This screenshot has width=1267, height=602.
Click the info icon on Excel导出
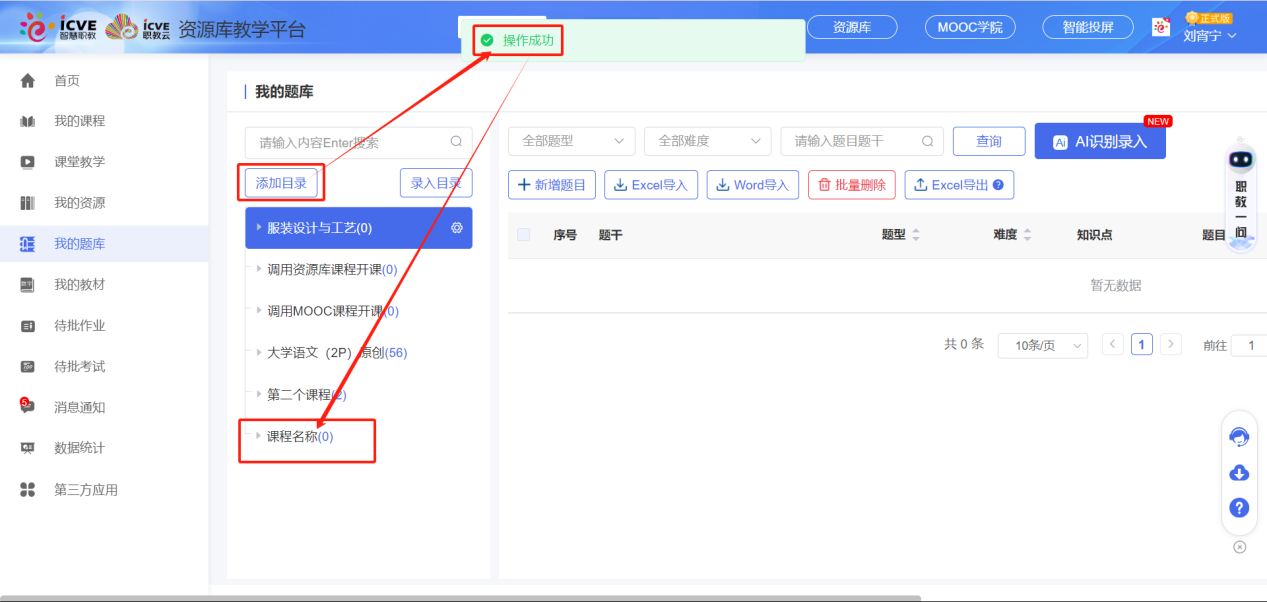pos(996,185)
